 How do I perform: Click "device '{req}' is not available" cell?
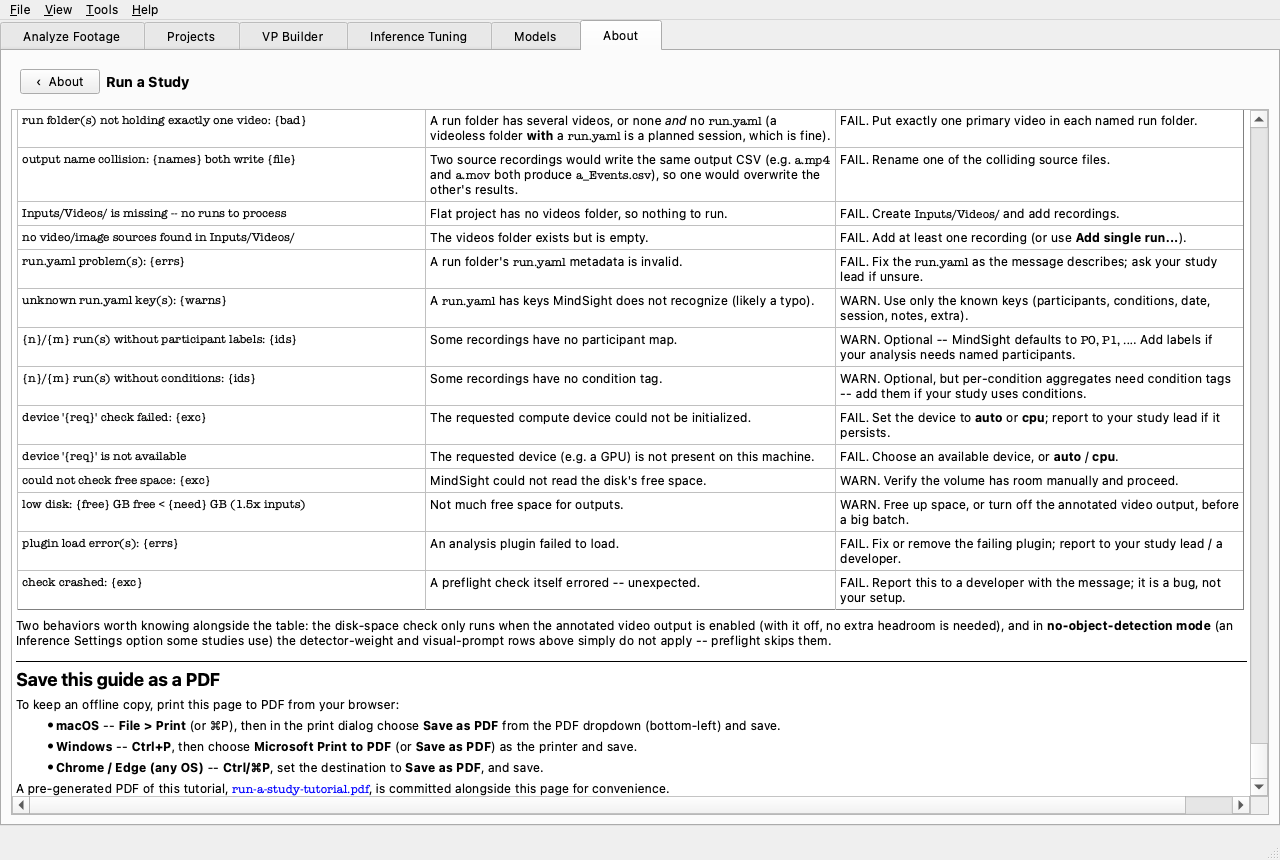coord(222,457)
